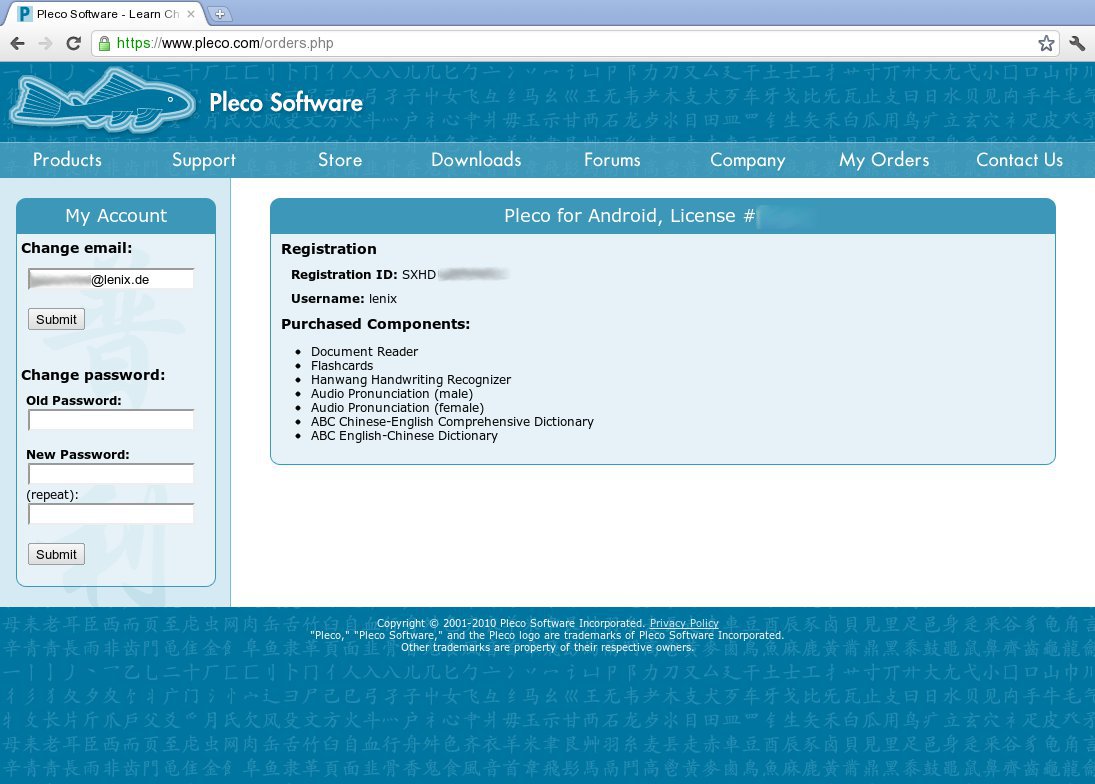
Task: Click the green SSL padlock icon
Action: 104,43
